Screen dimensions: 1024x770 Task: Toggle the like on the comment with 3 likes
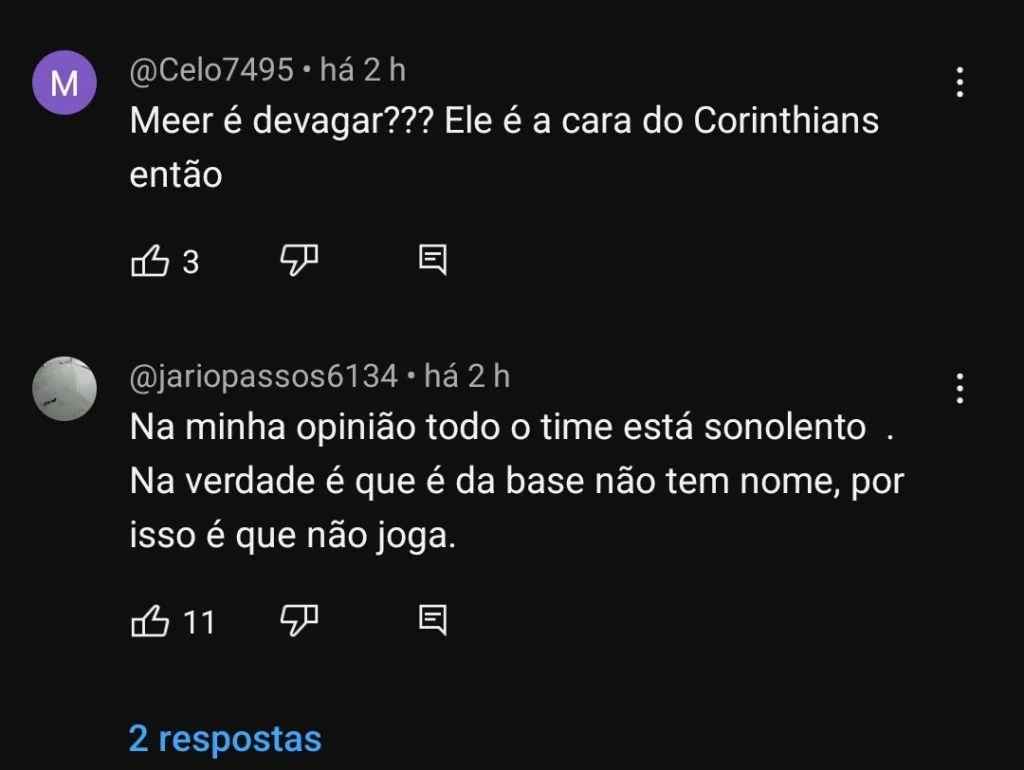coord(151,260)
